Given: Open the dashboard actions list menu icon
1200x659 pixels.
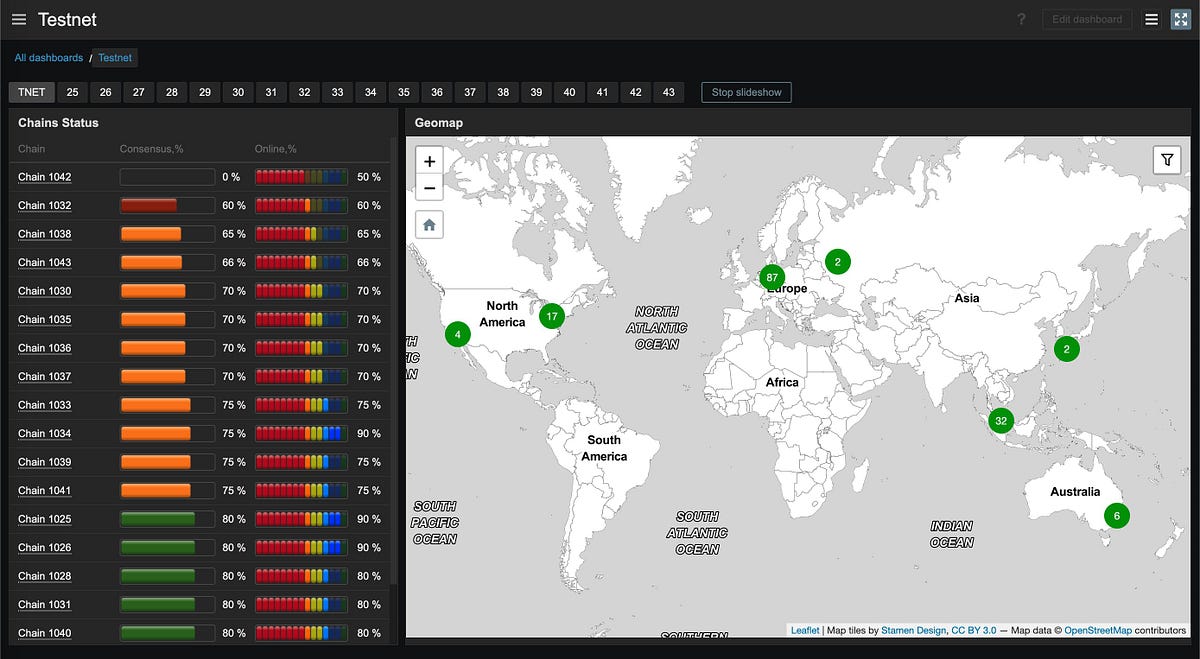Looking at the screenshot, I should click(x=1151, y=20).
